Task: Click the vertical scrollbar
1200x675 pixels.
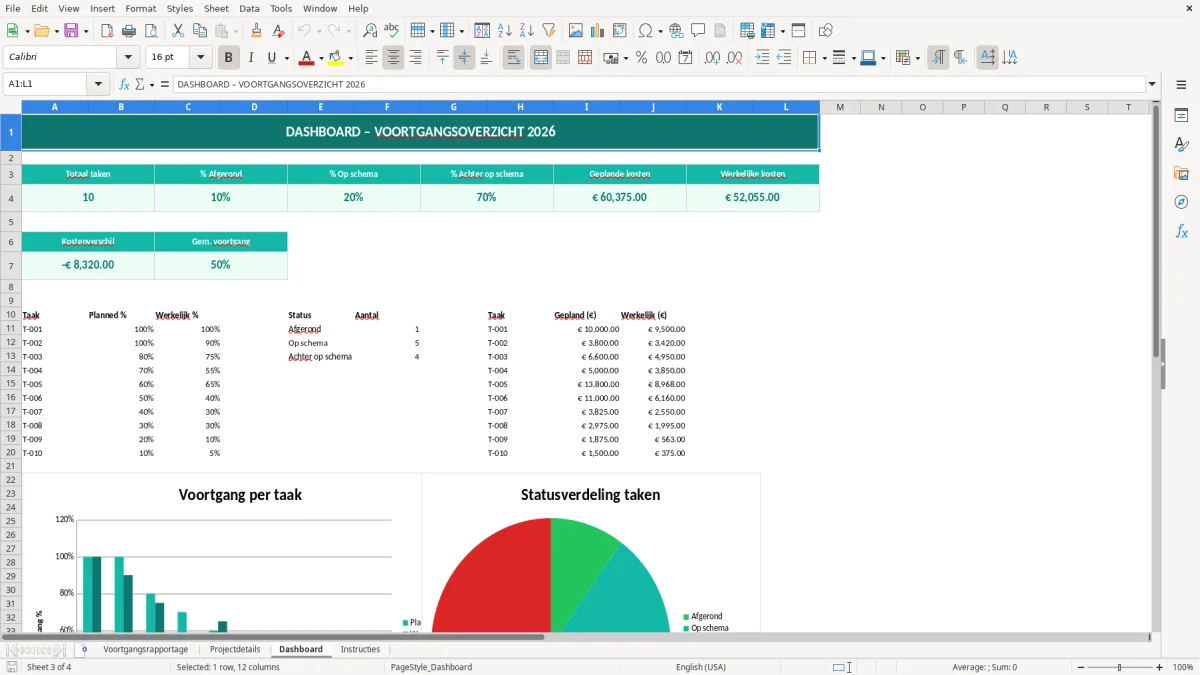Action: pyautogui.click(x=1156, y=366)
